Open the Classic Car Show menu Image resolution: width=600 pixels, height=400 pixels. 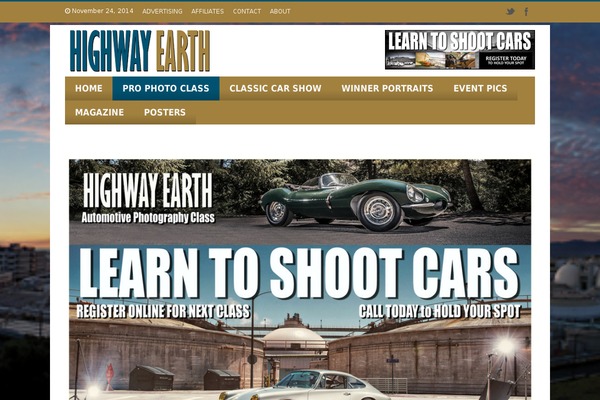click(x=276, y=88)
